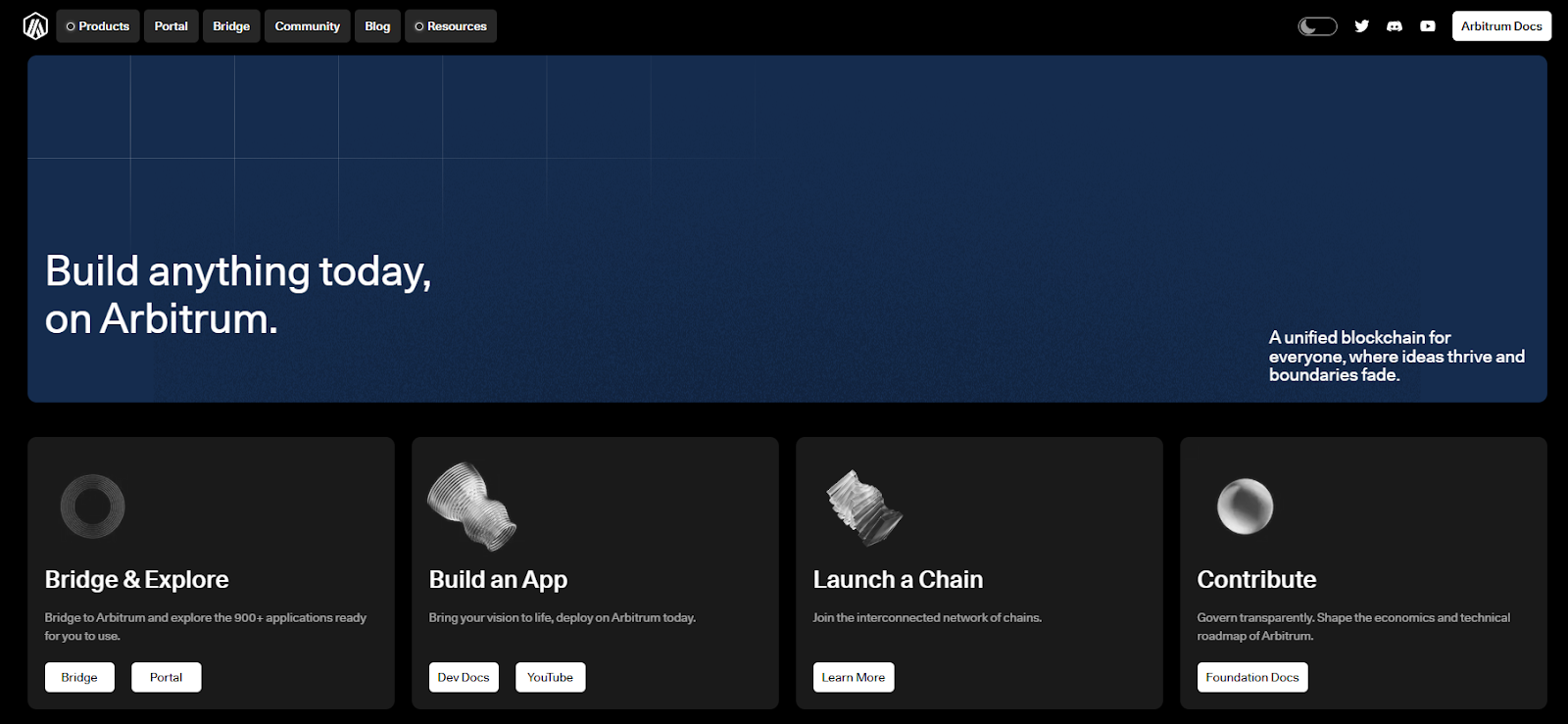Click the 'Build anything today, on Arbitrum.' headline
This screenshot has height=724, width=1568.
coord(238,295)
